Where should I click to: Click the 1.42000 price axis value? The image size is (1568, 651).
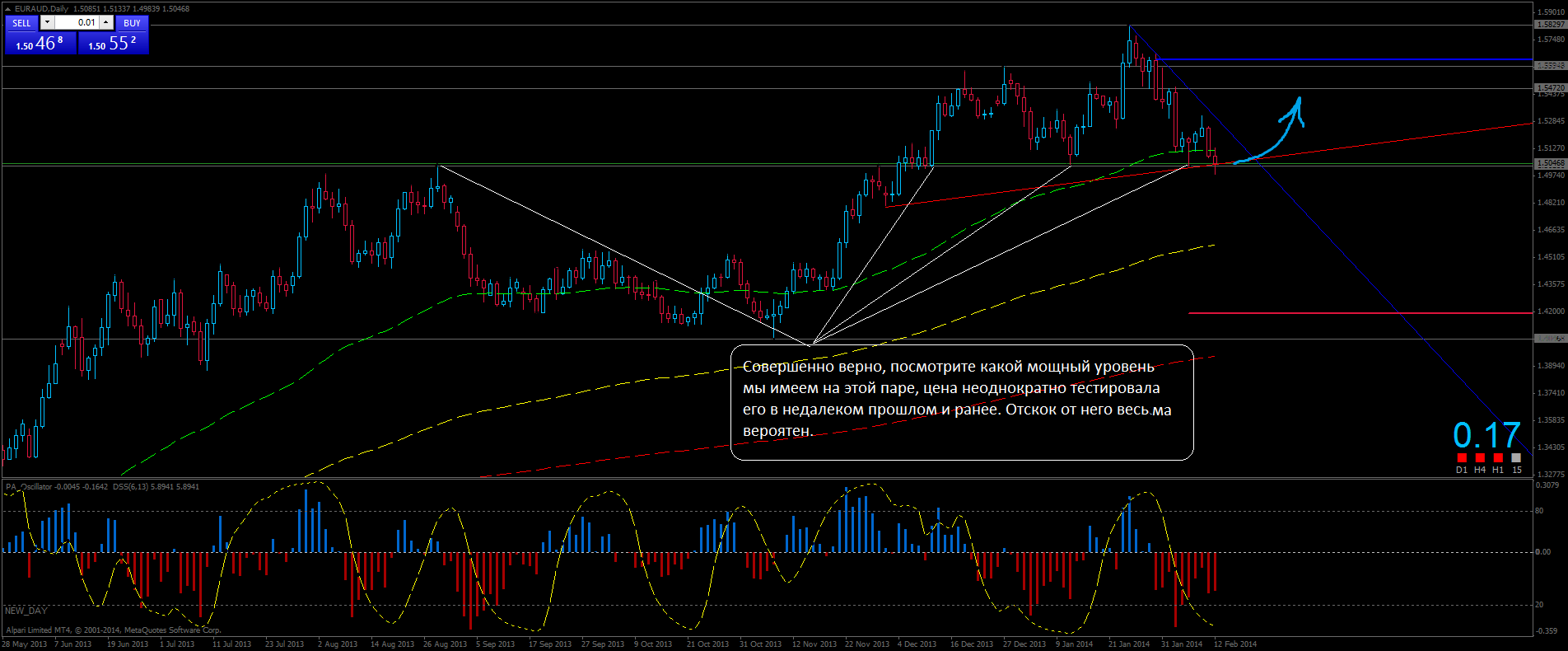click(x=1551, y=311)
